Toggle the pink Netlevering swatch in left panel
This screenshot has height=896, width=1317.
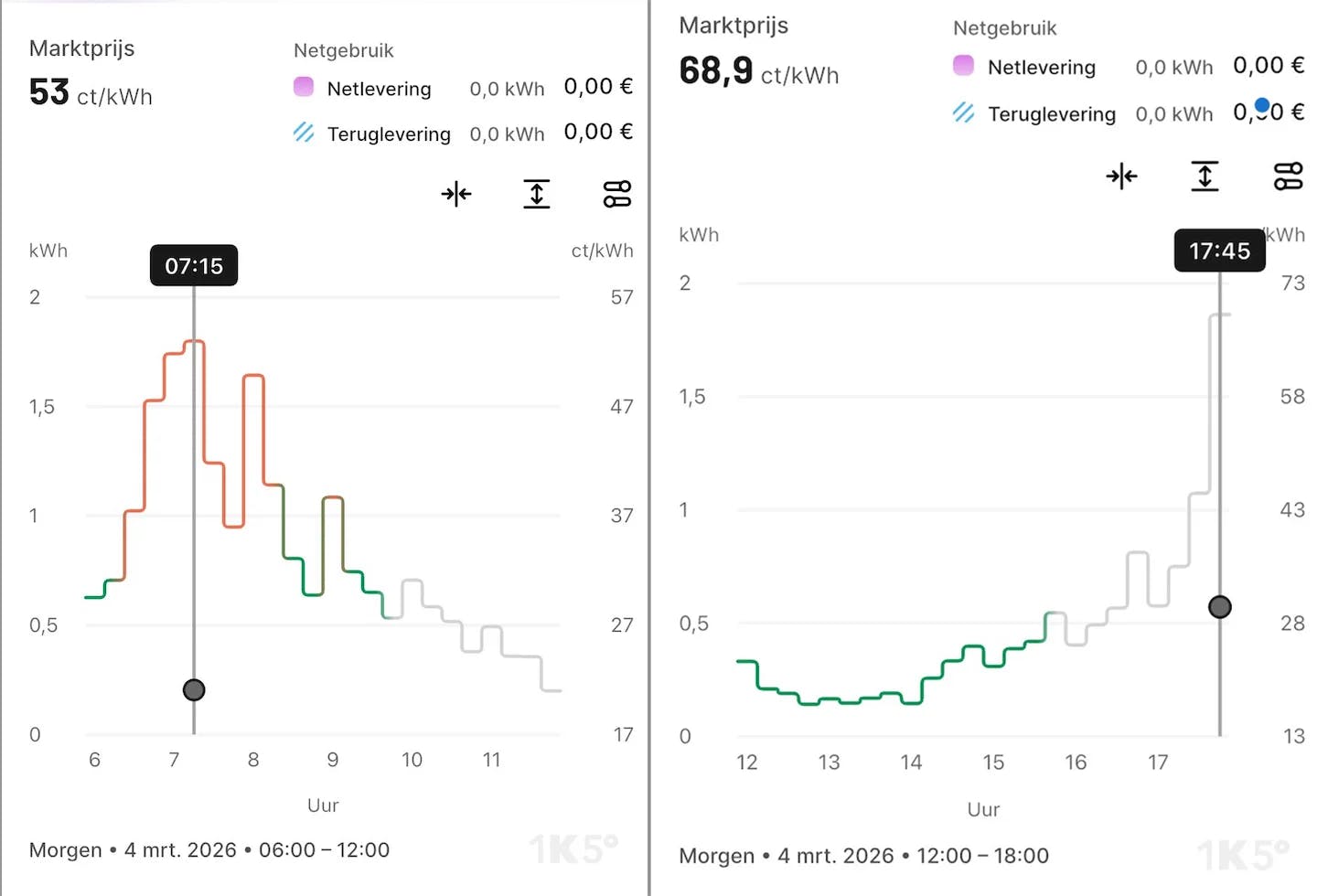pos(304,88)
